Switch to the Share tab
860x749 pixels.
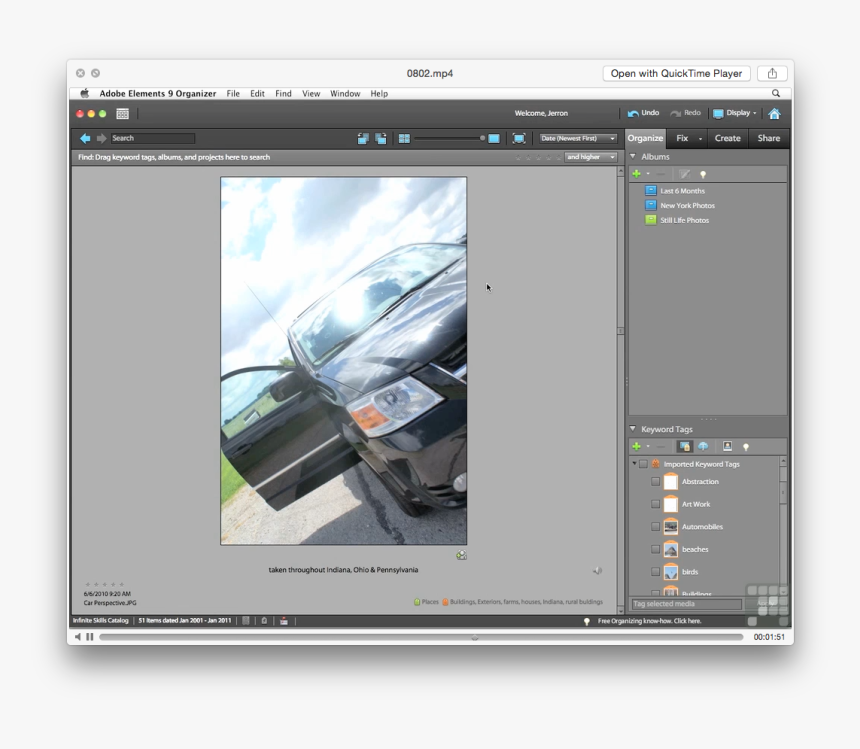pos(768,138)
